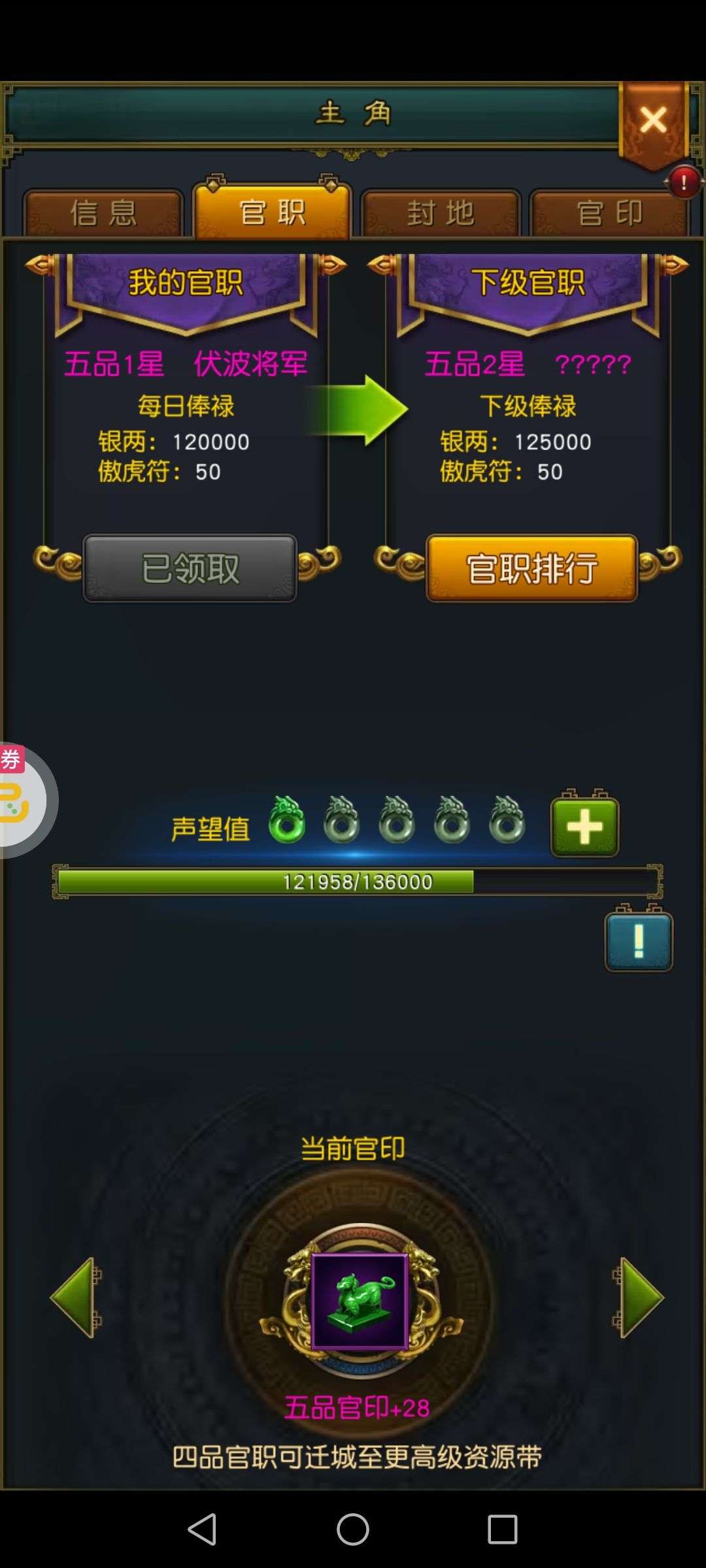Click the green plus reputation icon

(x=584, y=826)
